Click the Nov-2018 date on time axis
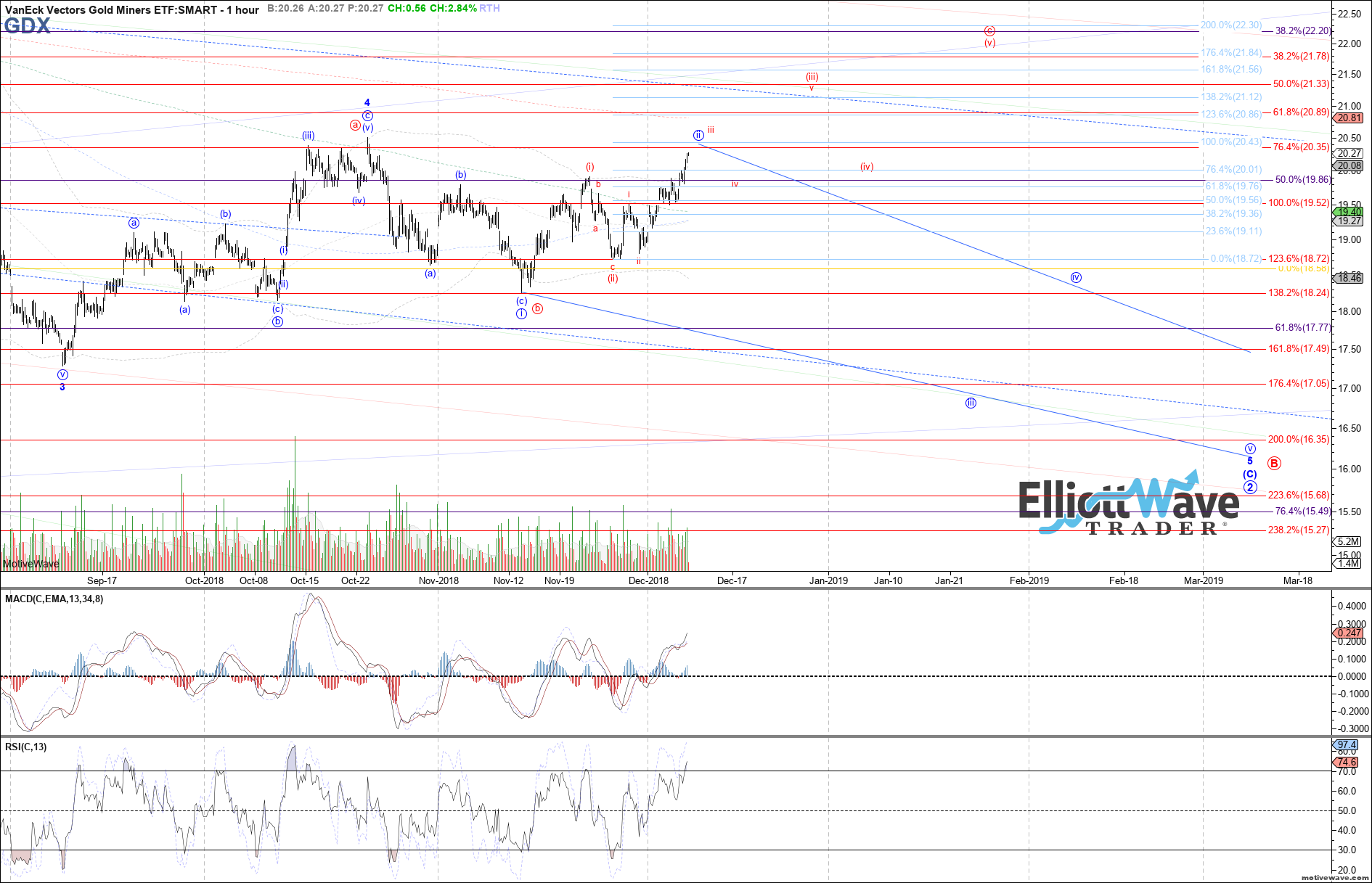The width and height of the screenshot is (1372, 883). pyautogui.click(x=438, y=580)
